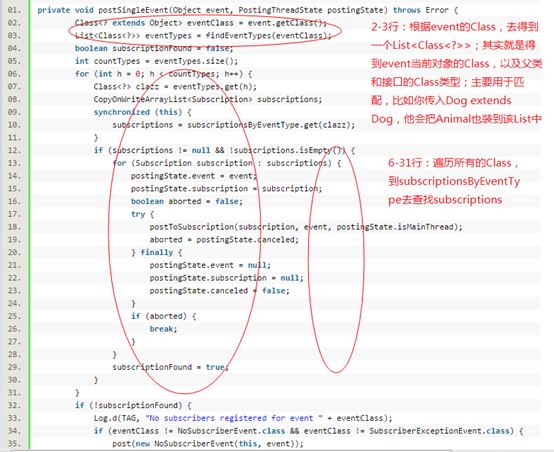This screenshot has width=554, height=452.
Task: Click 'subscriptionFound = true;' line
Action: tap(170, 367)
